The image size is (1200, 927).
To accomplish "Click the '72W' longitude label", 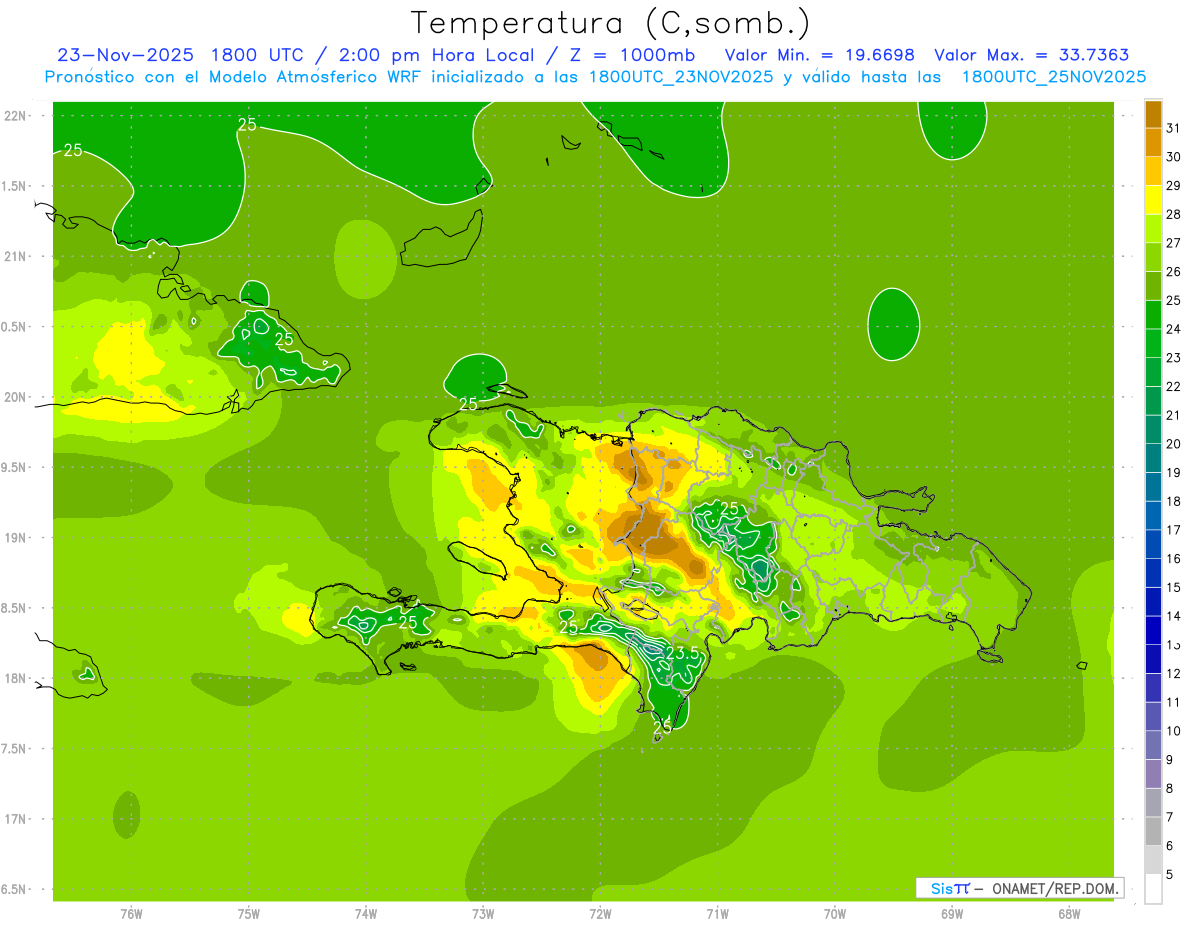I will pyautogui.click(x=600, y=913).
